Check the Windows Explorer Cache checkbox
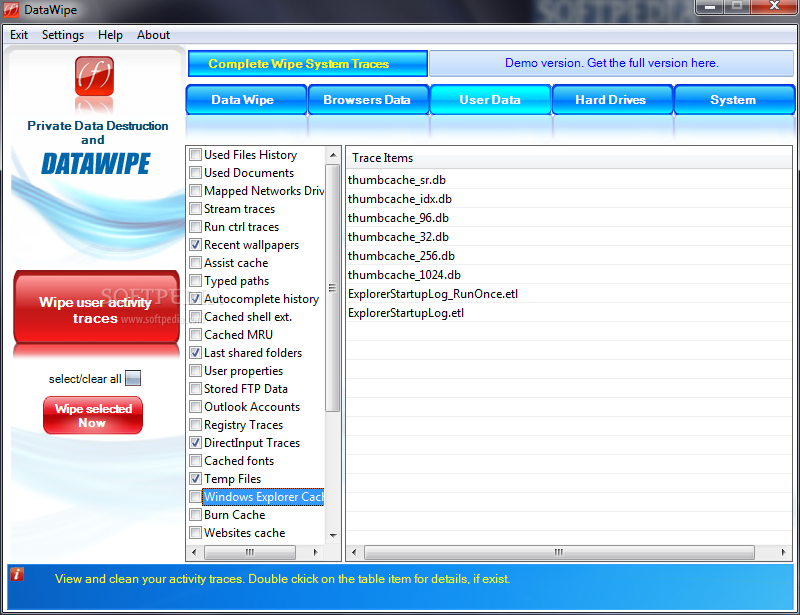This screenshot has width=800, height=615. tap(195, 497)
